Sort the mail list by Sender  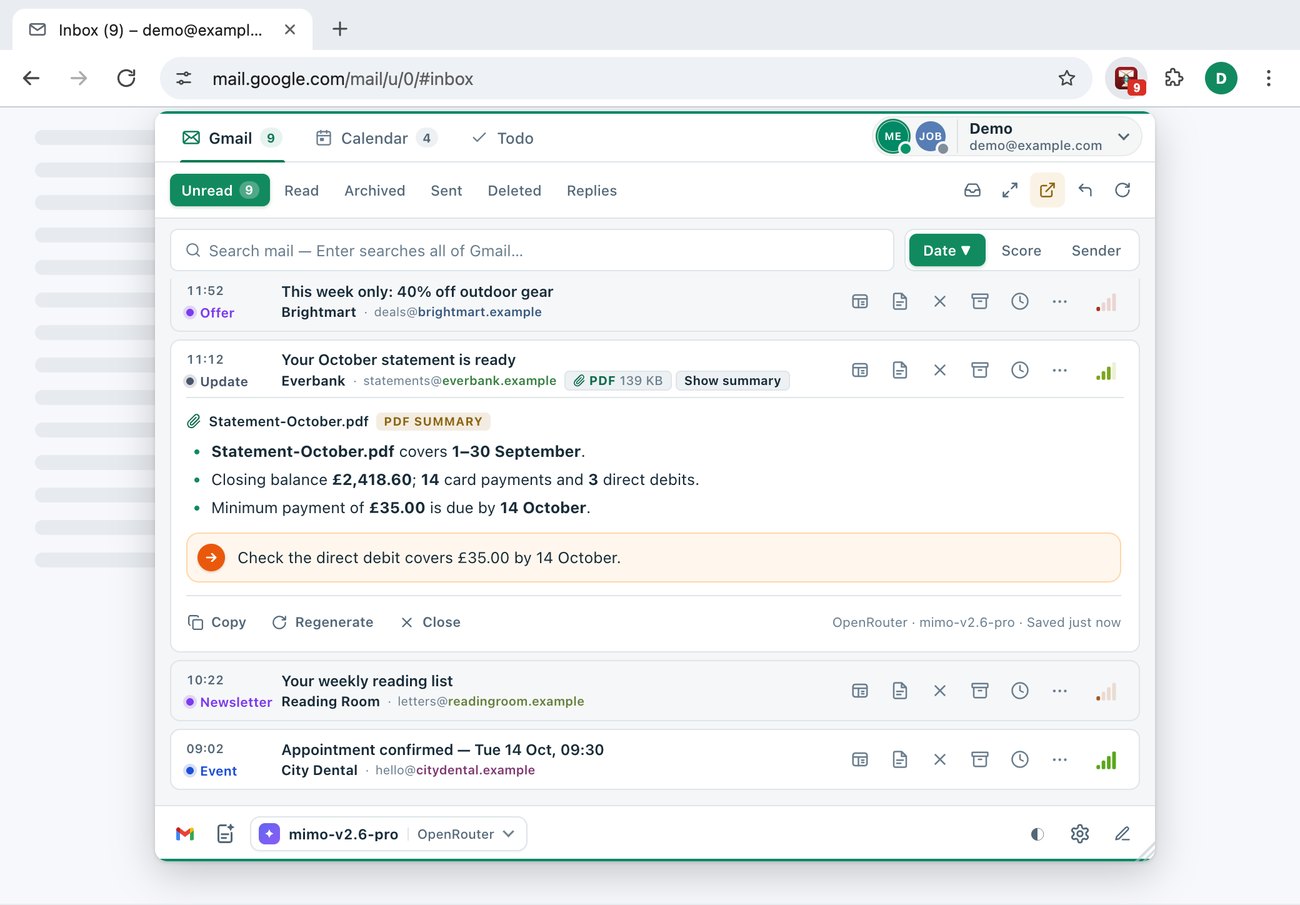click(1096, 251)
